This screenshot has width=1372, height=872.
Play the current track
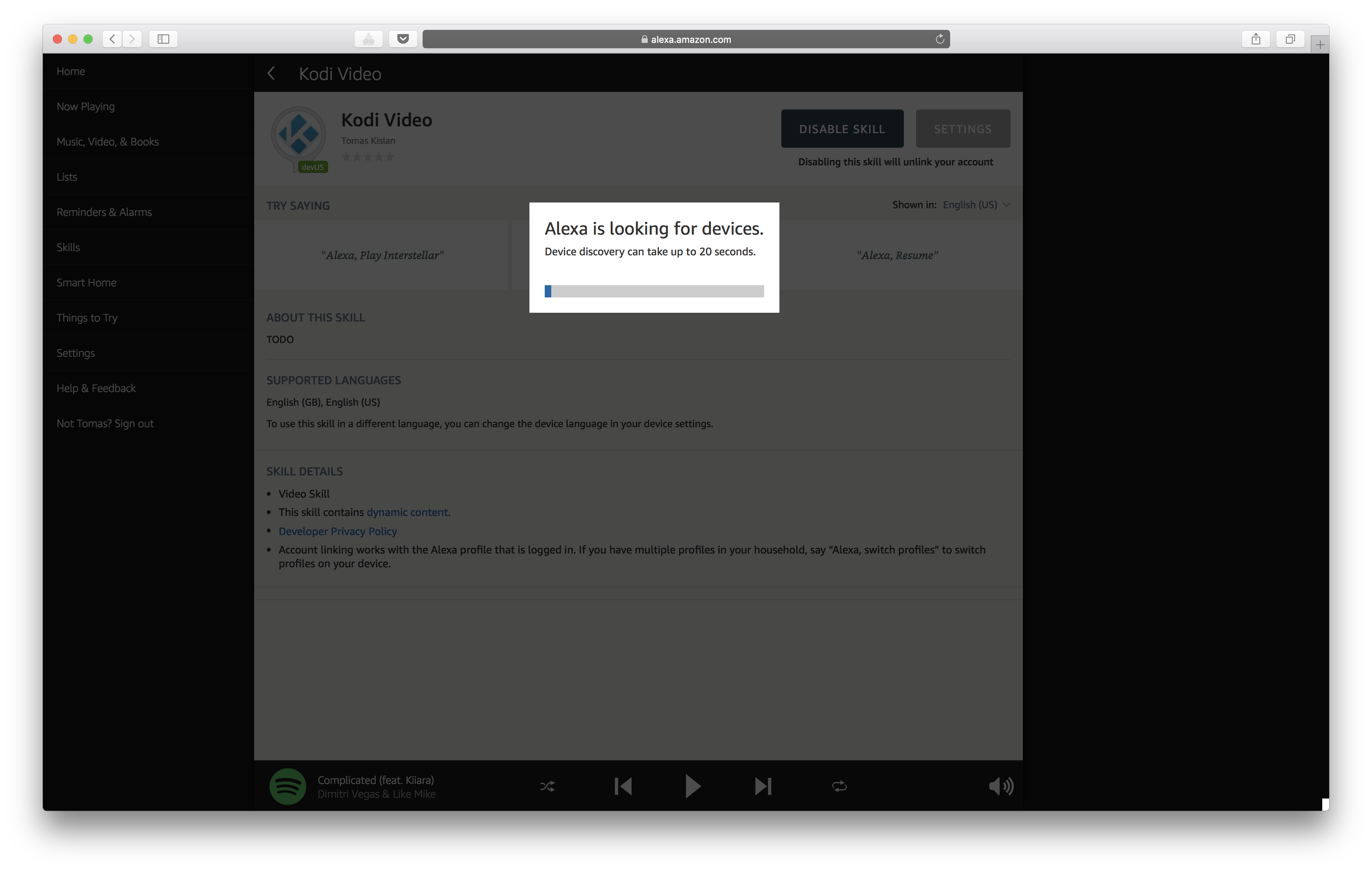pyautogui.click(x=693, y=787)
